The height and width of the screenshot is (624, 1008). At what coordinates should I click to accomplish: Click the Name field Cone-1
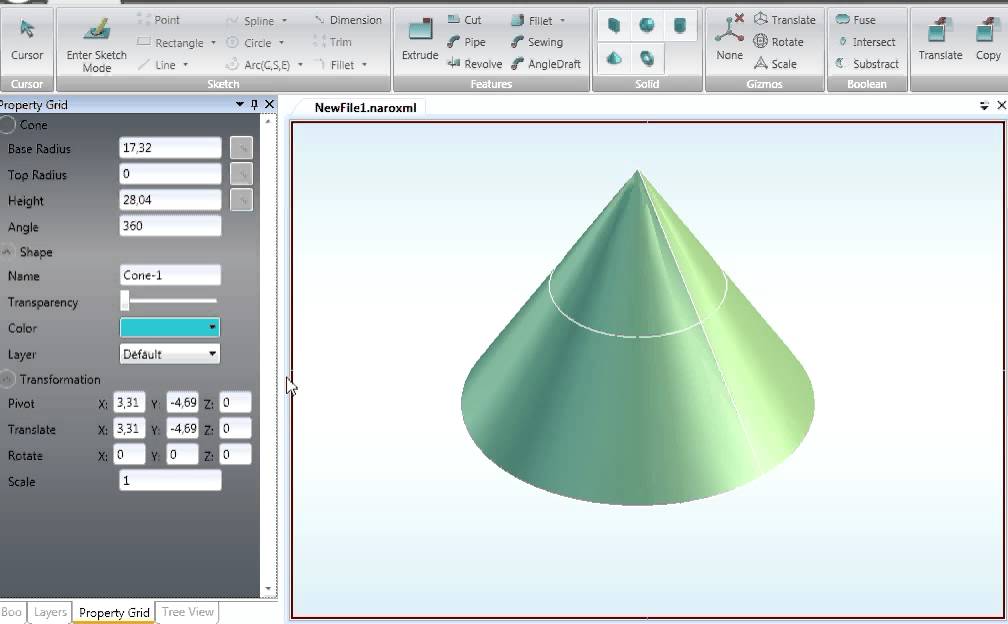tap(170, 275)
